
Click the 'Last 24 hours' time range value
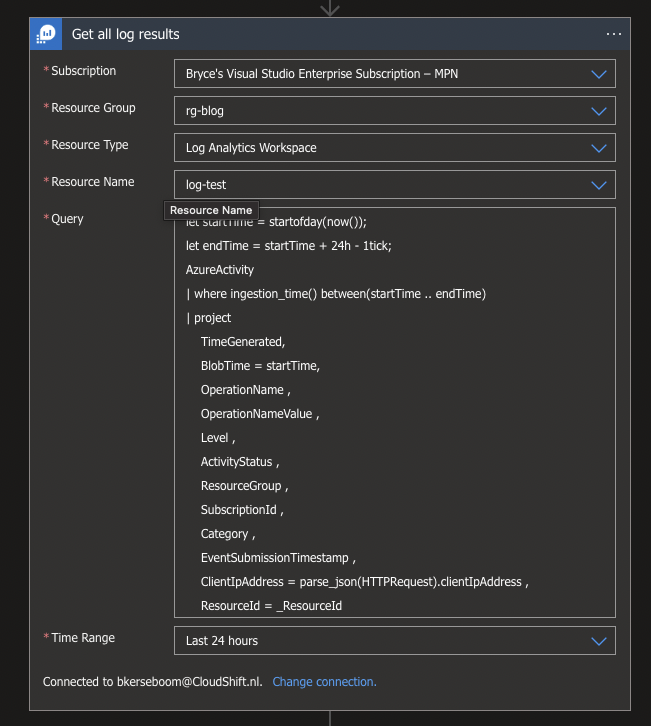pos(222,641)
